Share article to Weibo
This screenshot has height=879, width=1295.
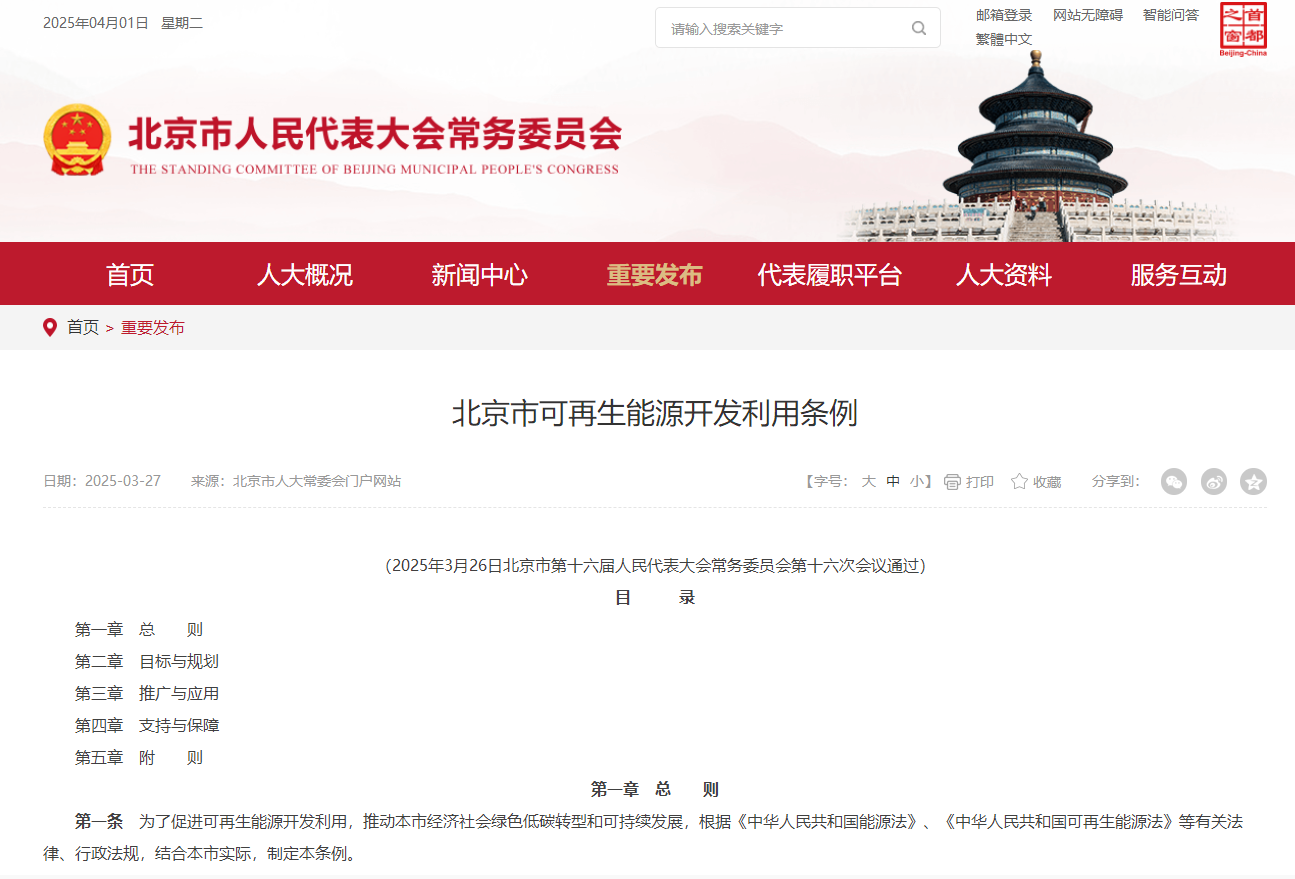tap(1213, 481)
